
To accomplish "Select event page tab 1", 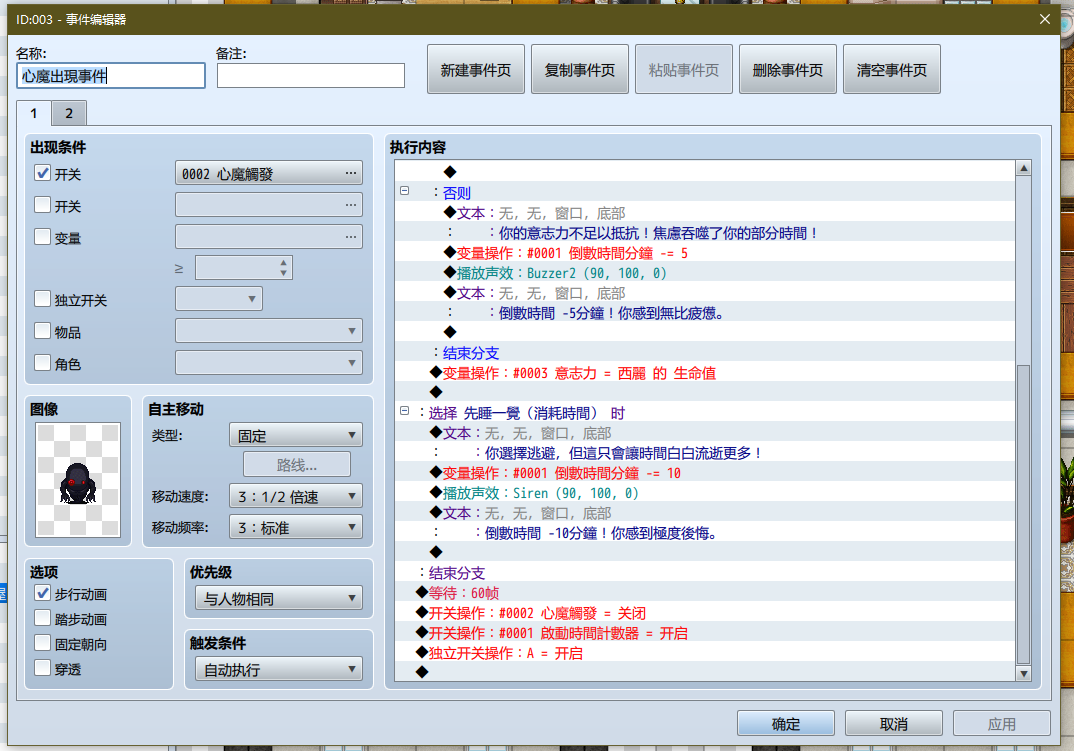I will [x=34, y=113].
